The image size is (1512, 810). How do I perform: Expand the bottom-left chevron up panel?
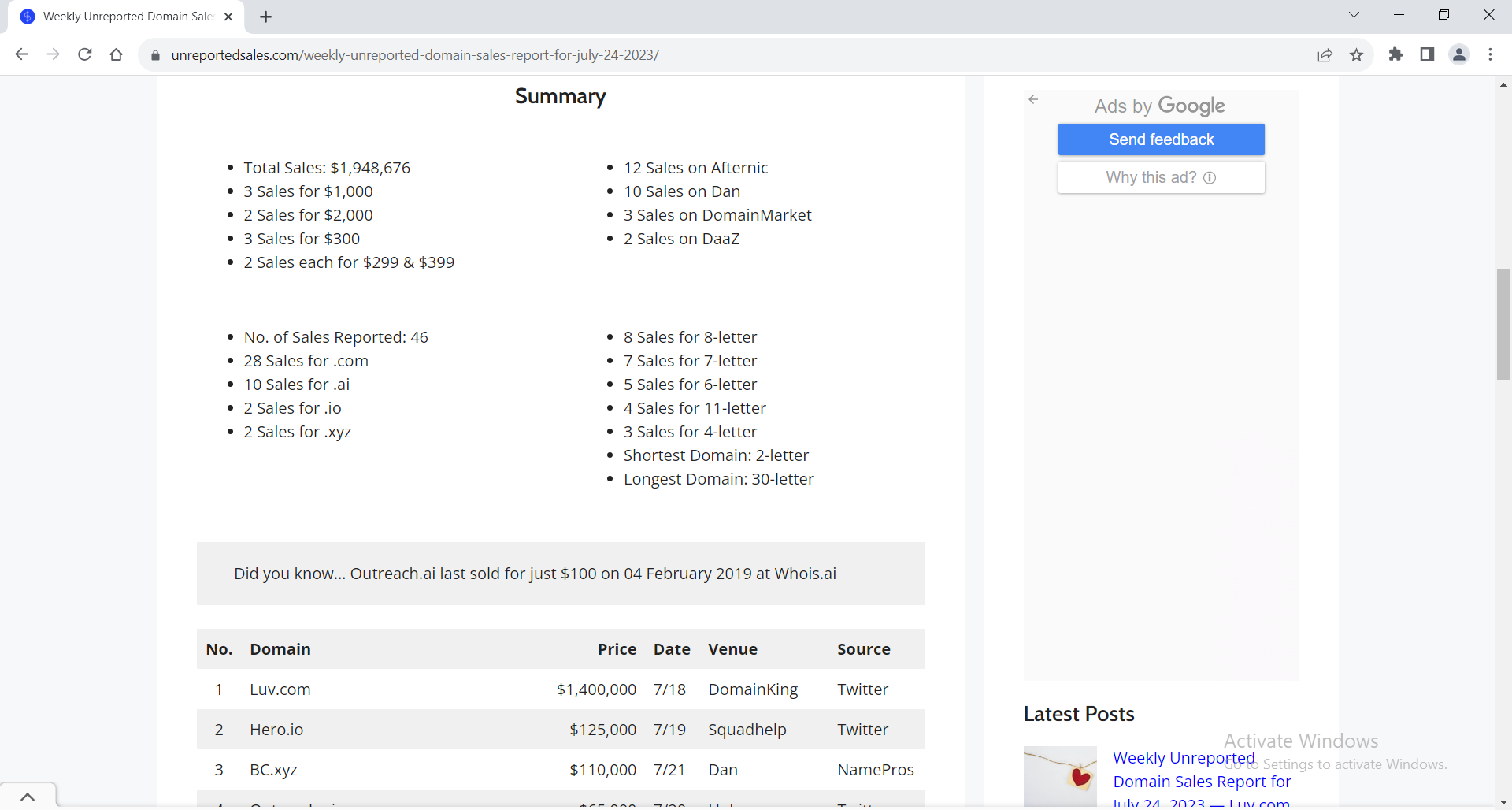28,797
